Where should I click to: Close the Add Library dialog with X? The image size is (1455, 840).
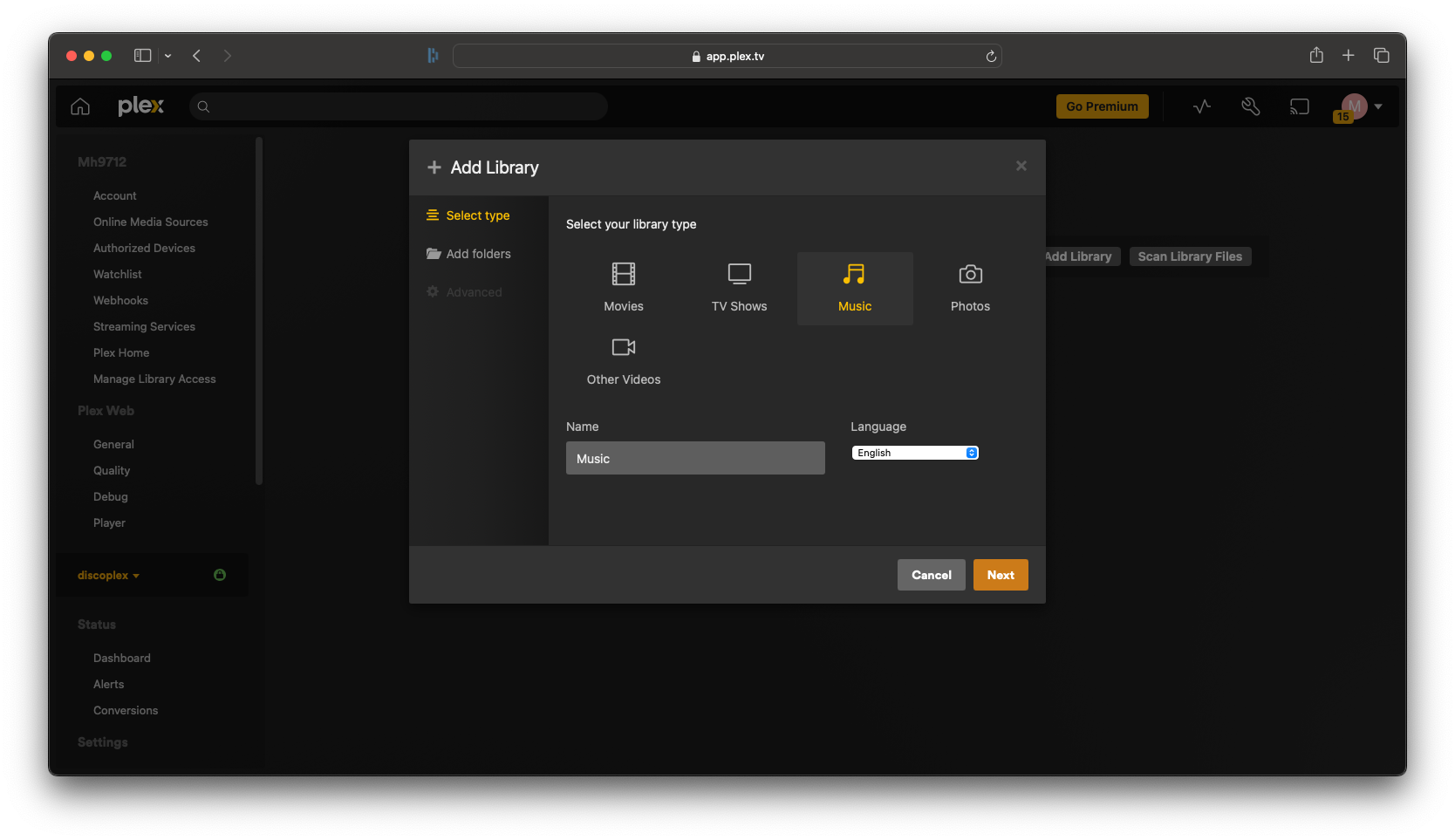1021,166
